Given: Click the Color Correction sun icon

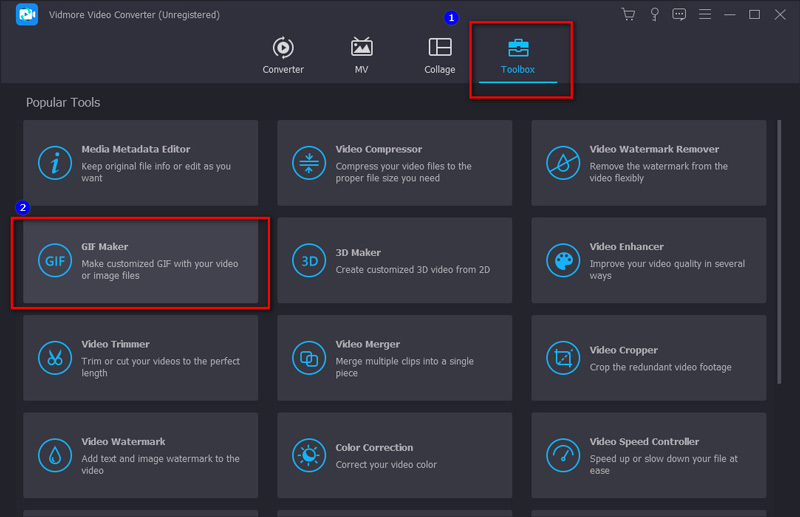Looking at the screenshot, I should [309, 456].
